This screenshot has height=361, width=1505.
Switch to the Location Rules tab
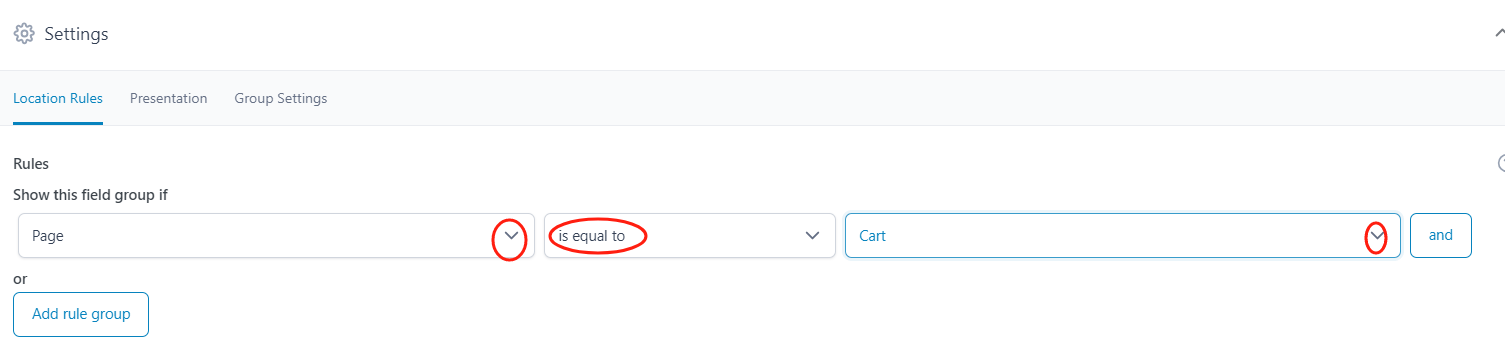pyautogui.click(x=58, y=98)
